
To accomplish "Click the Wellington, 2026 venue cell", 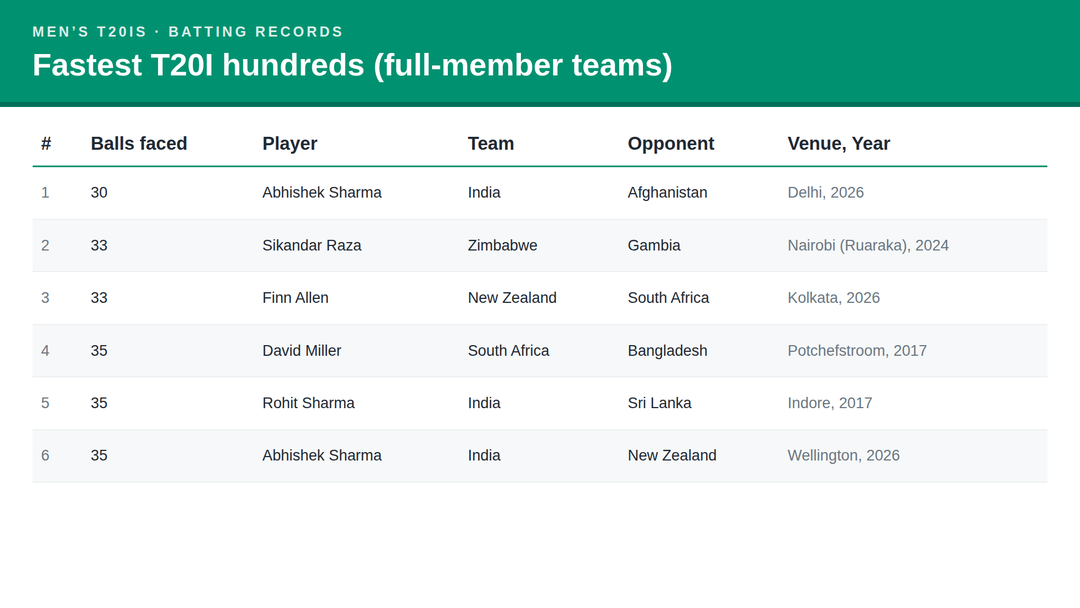I will [x=843, y=456].
